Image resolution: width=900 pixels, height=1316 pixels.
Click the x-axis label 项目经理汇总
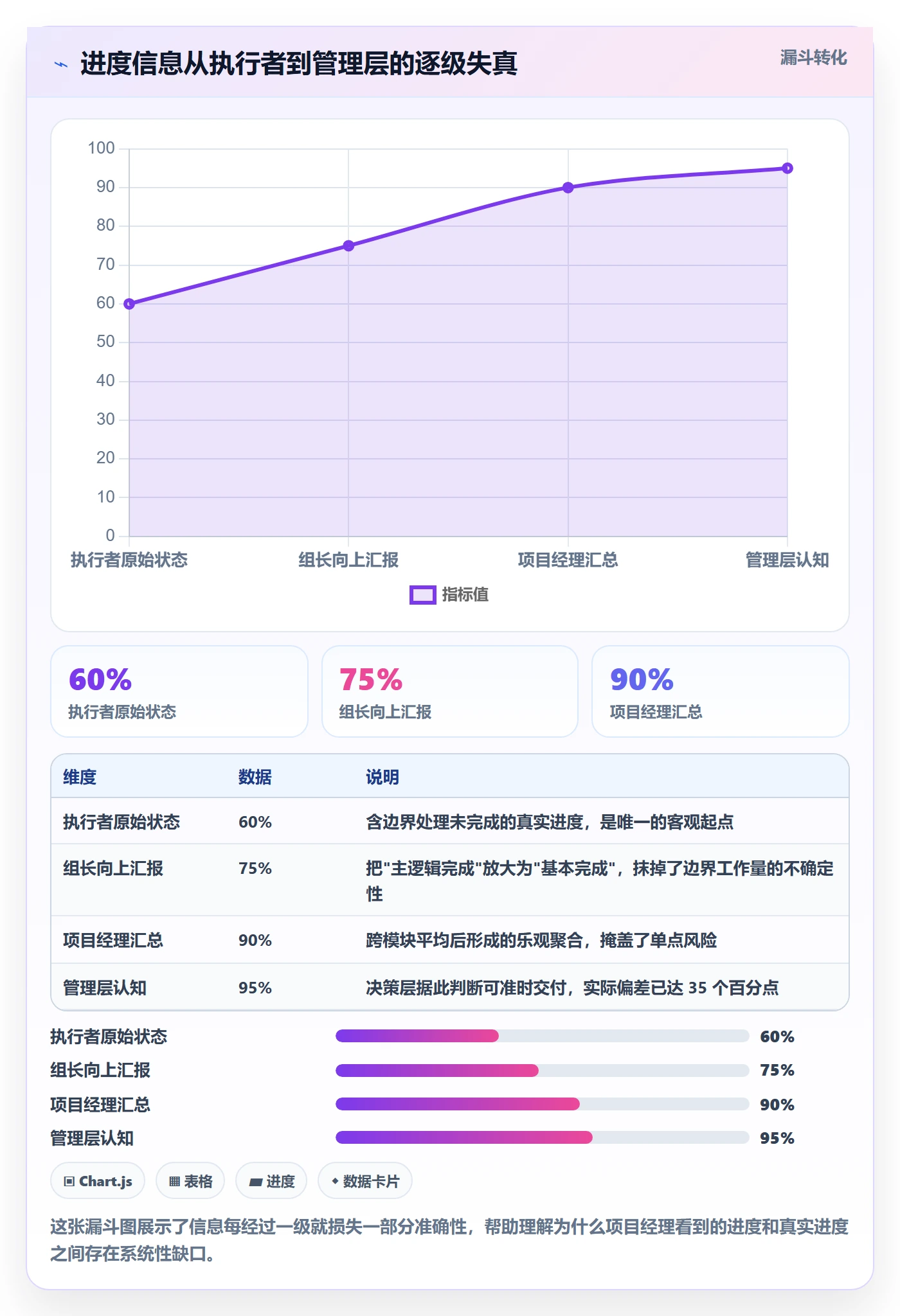point(568,560)
